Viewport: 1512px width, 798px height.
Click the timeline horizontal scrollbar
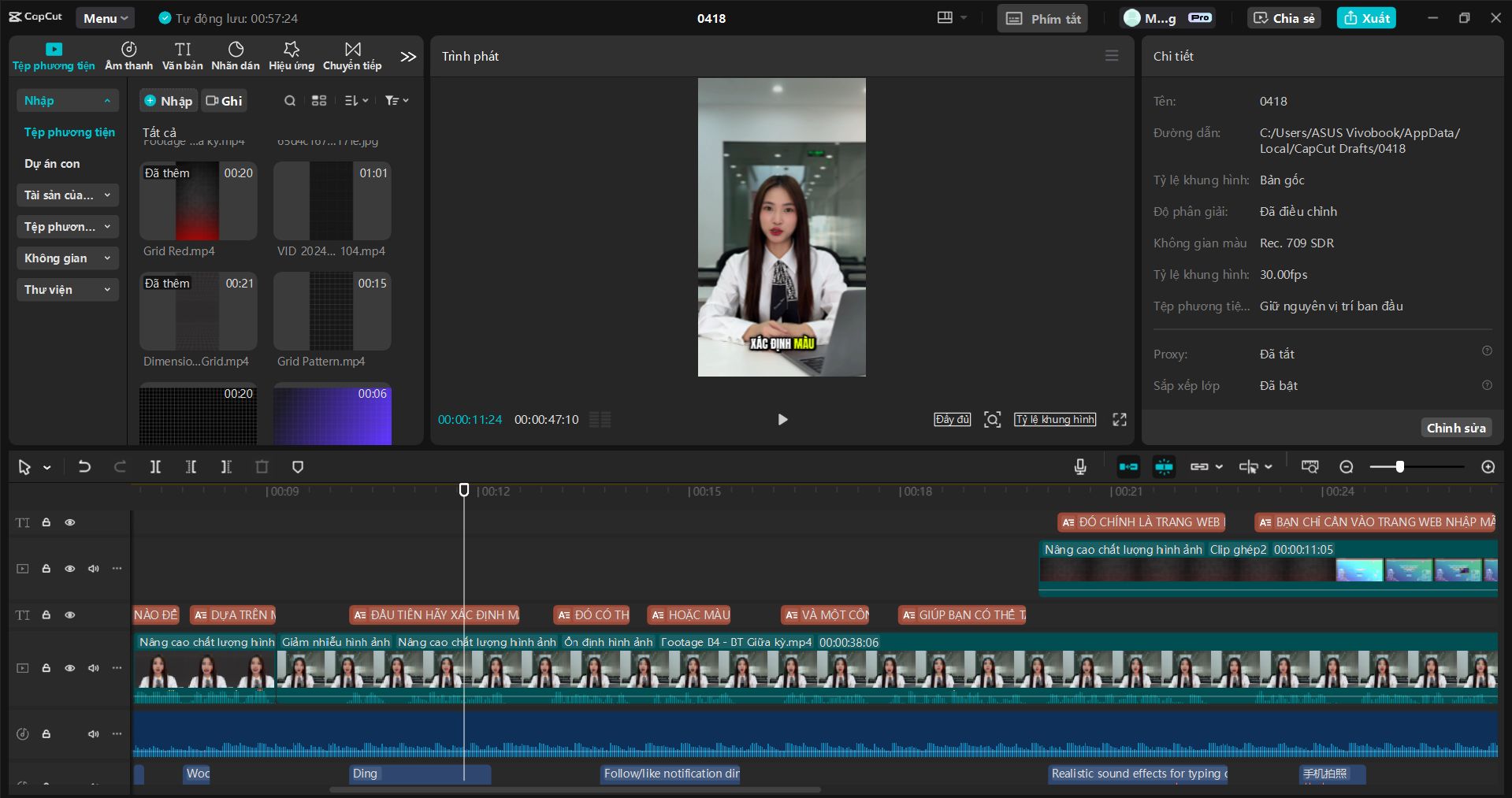click(x=574, y=789)
